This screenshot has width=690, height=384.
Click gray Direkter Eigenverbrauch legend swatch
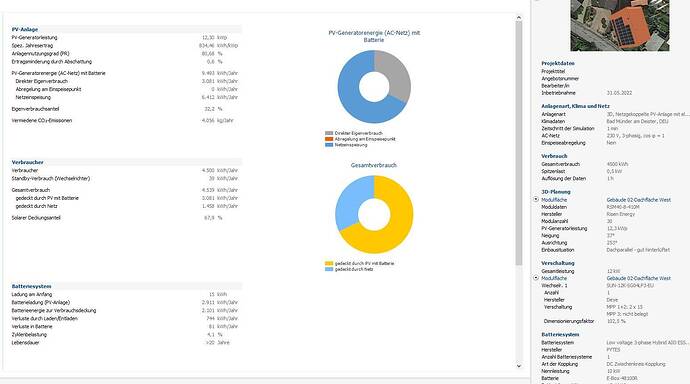(329, 133)
